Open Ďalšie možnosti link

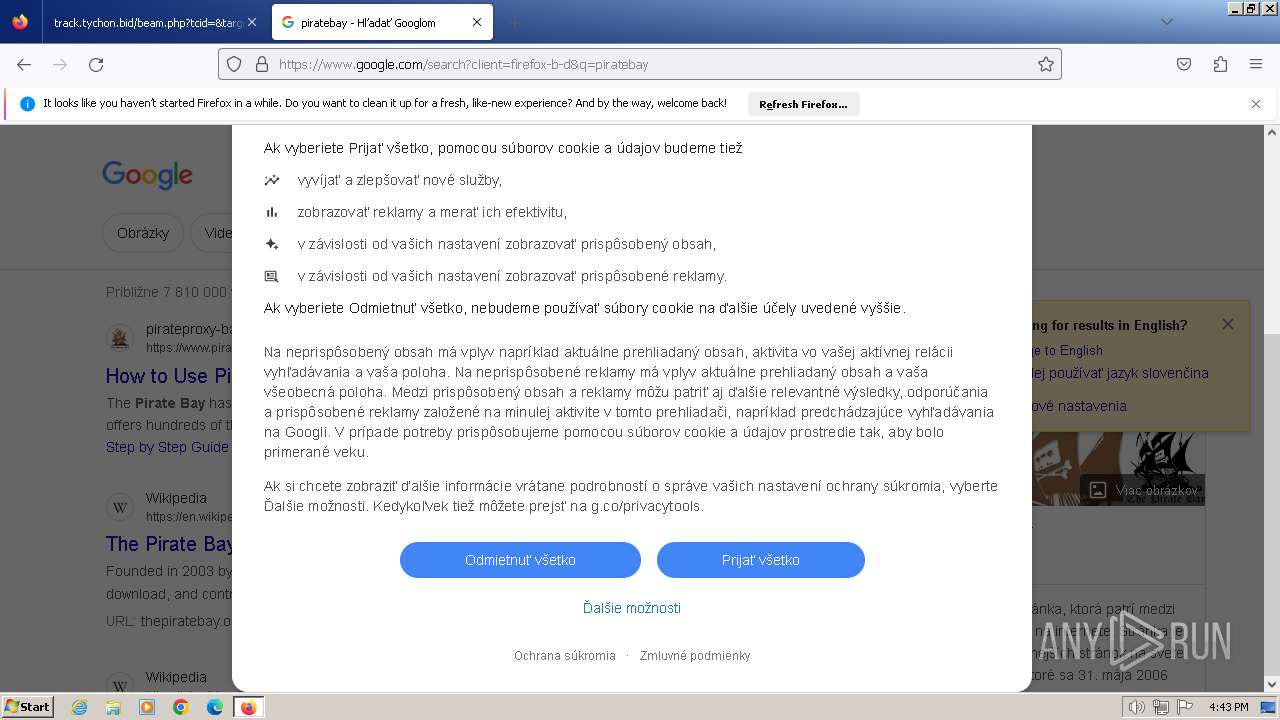(x=632, y=608)
